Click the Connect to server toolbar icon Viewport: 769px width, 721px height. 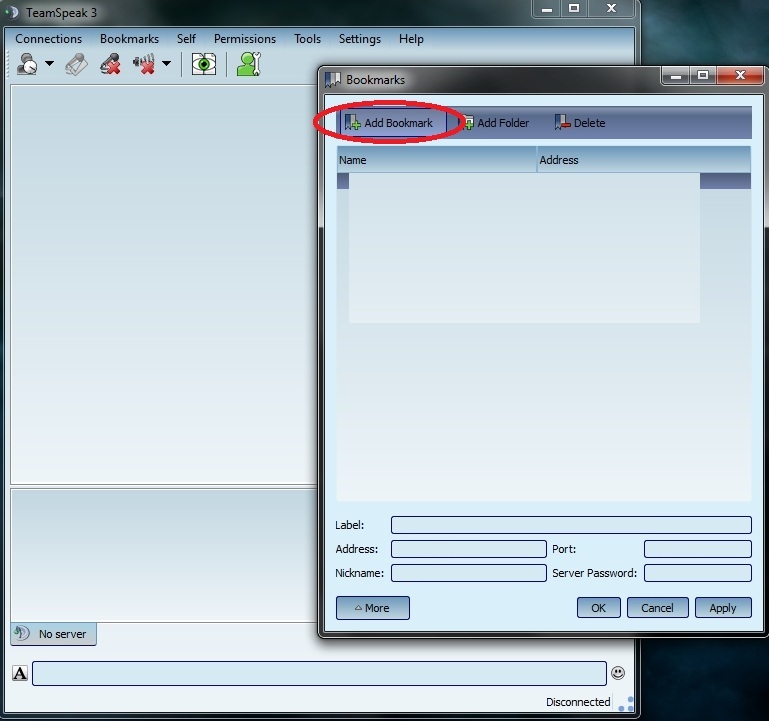27,64
